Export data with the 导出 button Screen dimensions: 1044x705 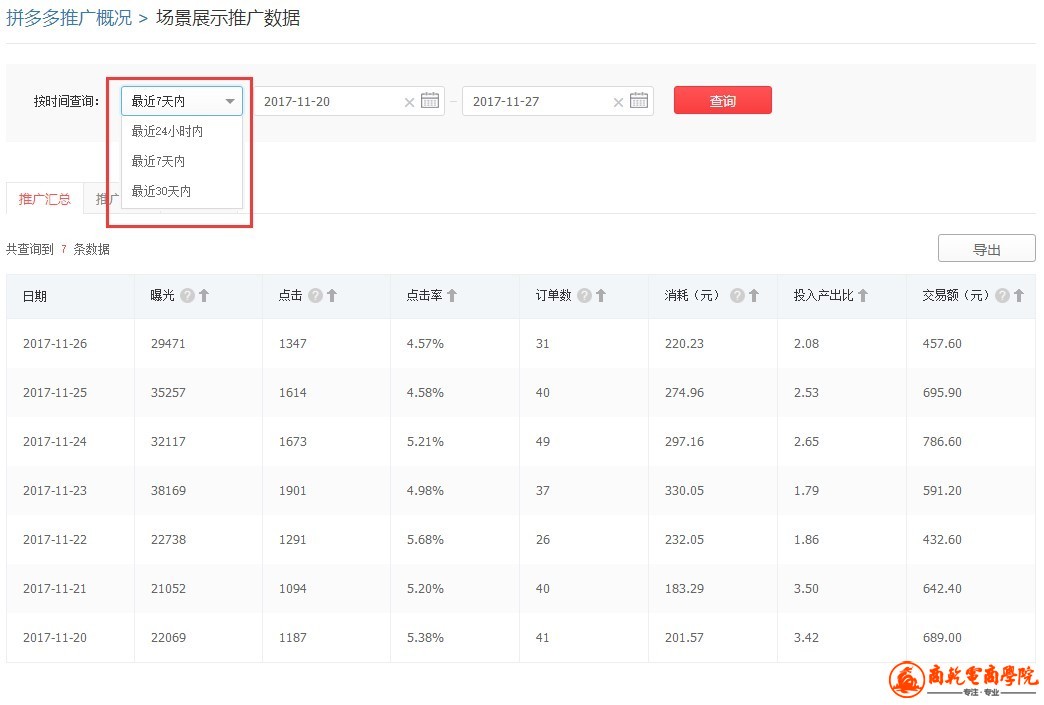coord(987,249)
